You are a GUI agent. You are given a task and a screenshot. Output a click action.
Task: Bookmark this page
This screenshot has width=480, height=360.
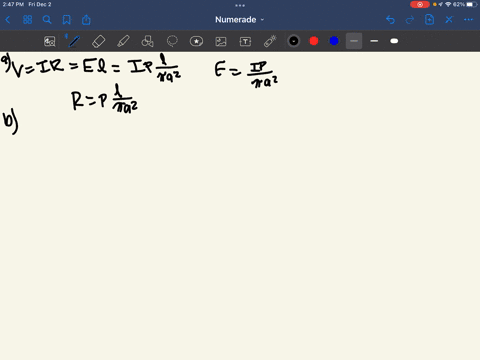click(67, 20)
